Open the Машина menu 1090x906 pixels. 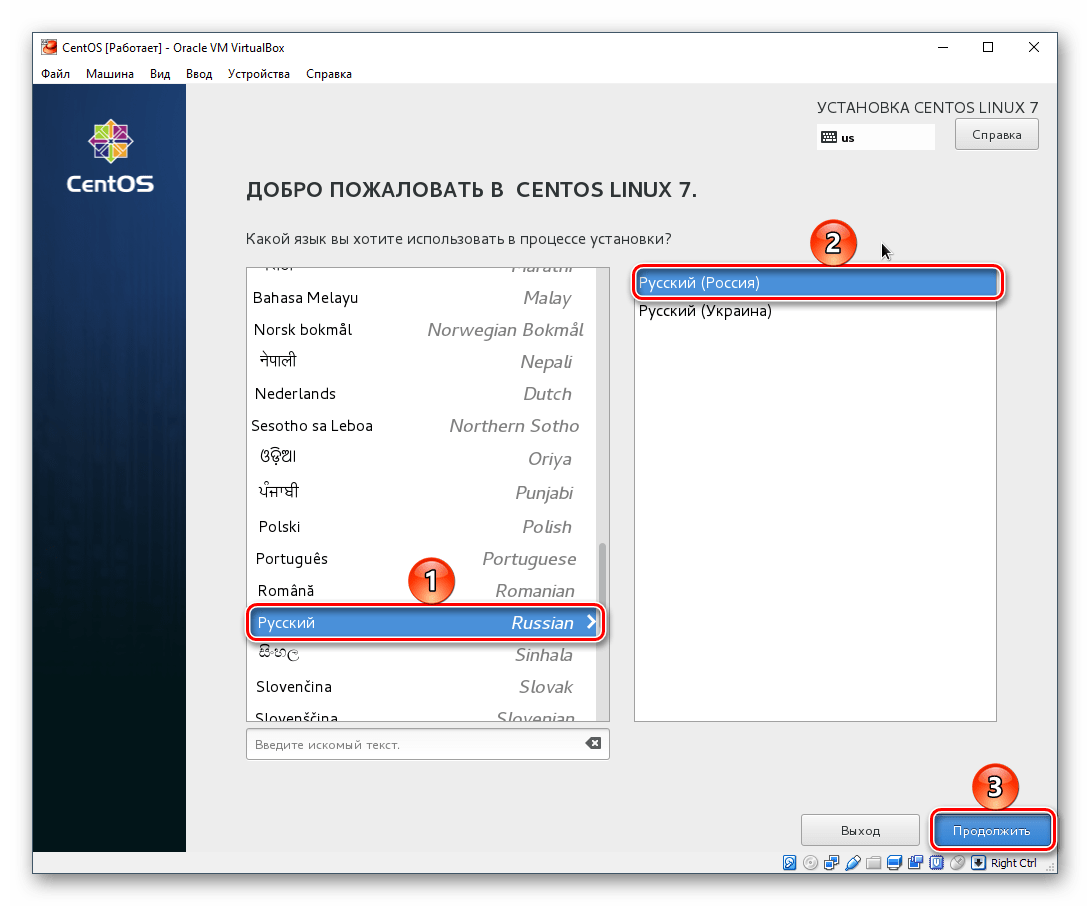tap(109, 73)
